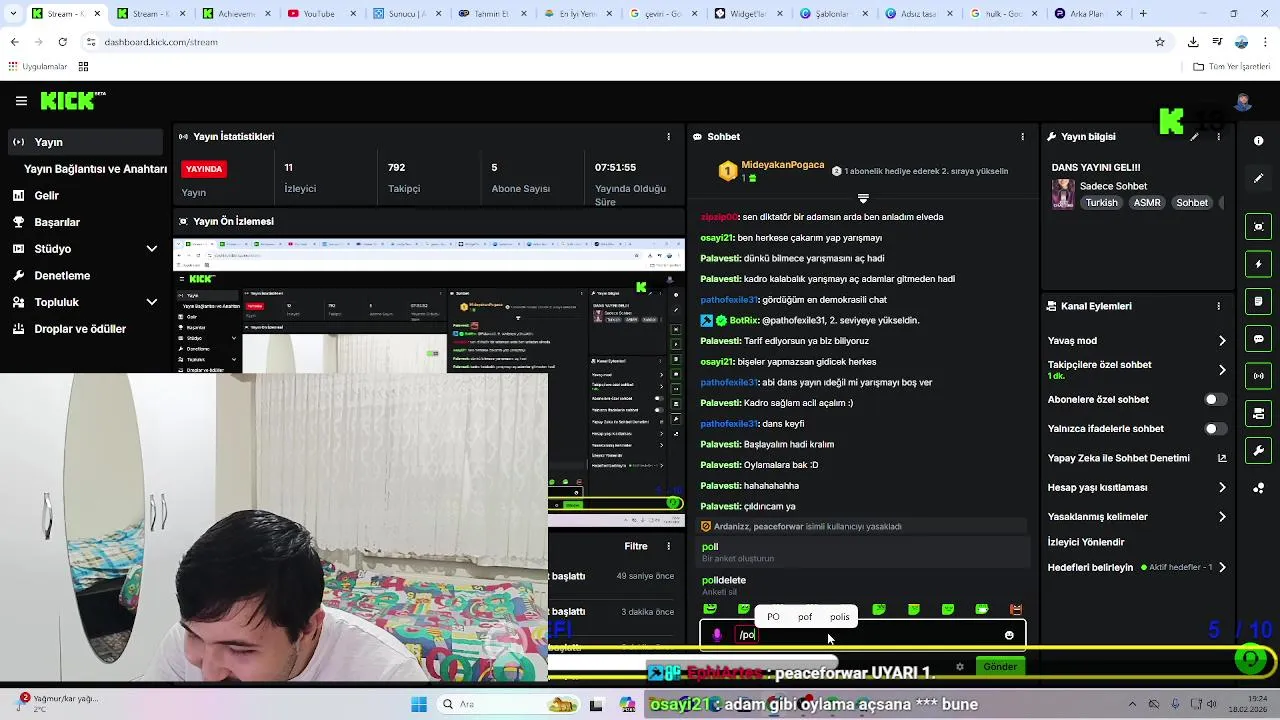Open Windows Start menu
The image size is (1280, 720).
(x=419, y=705)
